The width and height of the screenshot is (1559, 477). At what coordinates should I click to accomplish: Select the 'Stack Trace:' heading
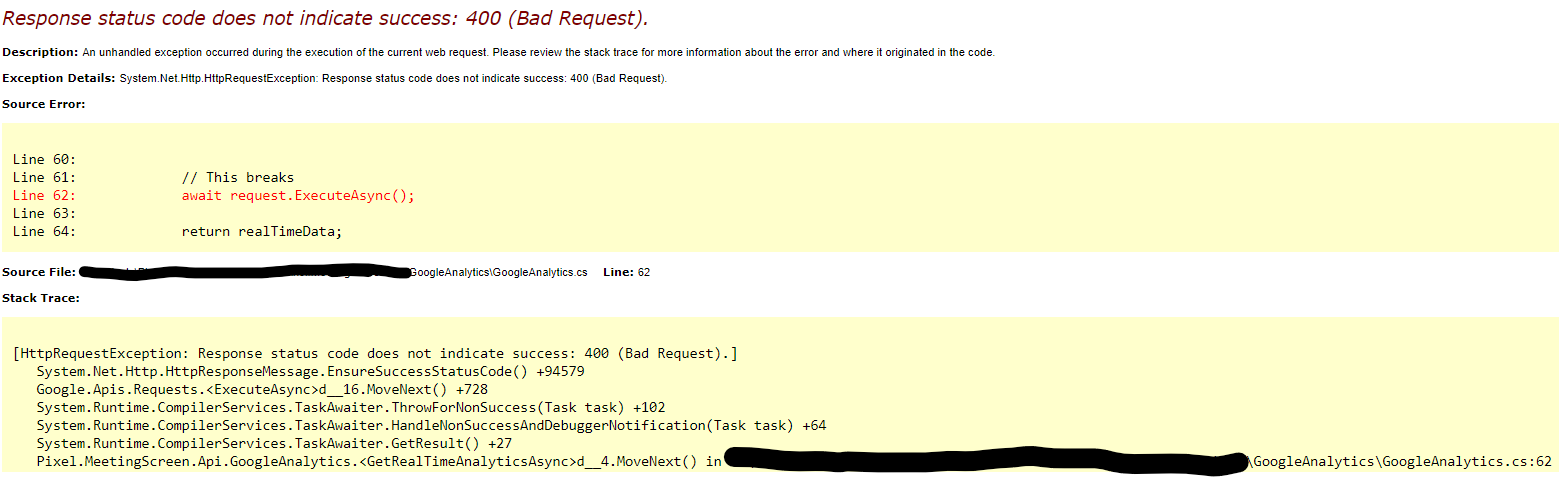(x=41, y=298)
